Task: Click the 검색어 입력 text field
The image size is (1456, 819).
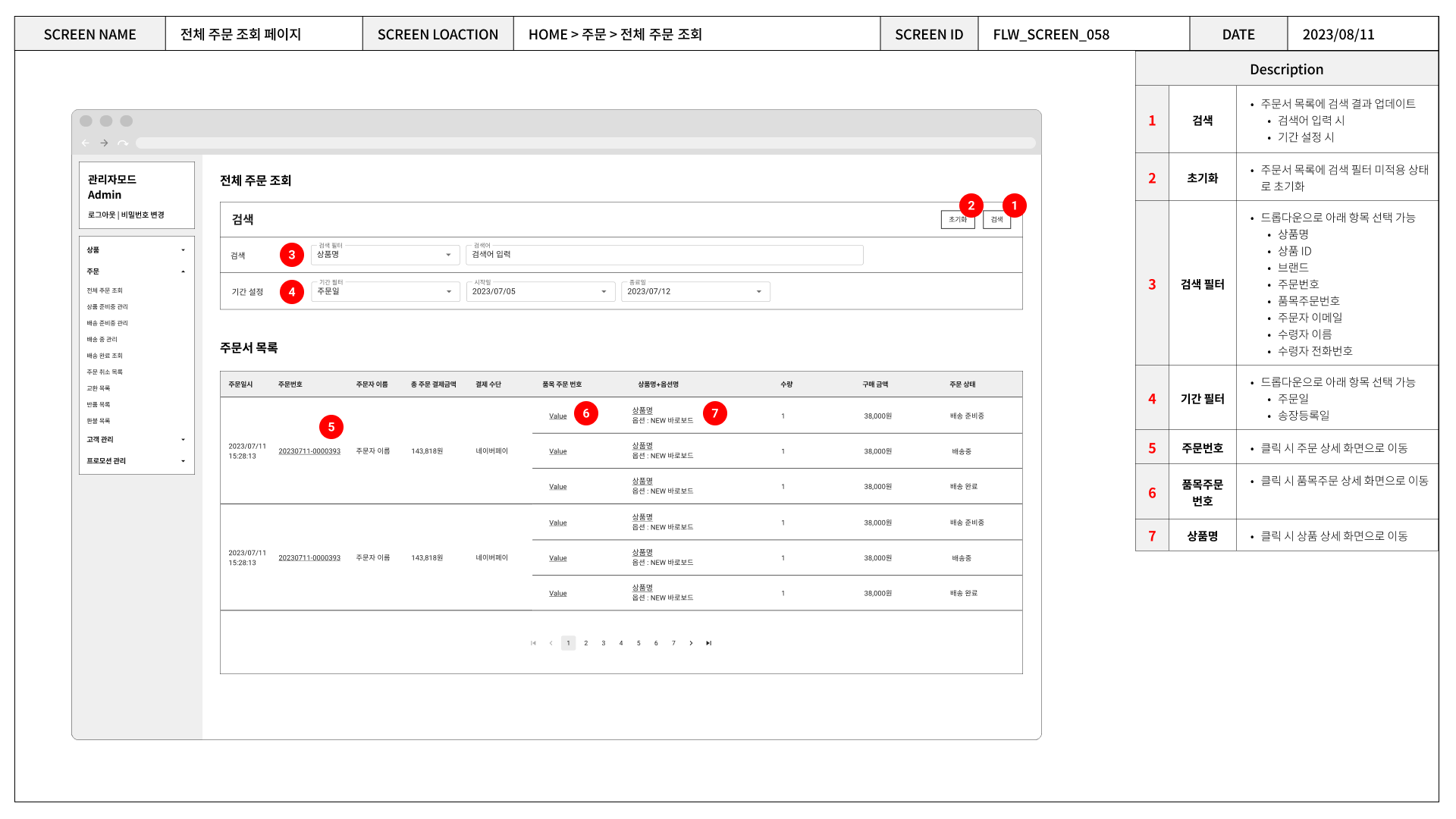Action: pyautogui.click(x=664, y=255)
